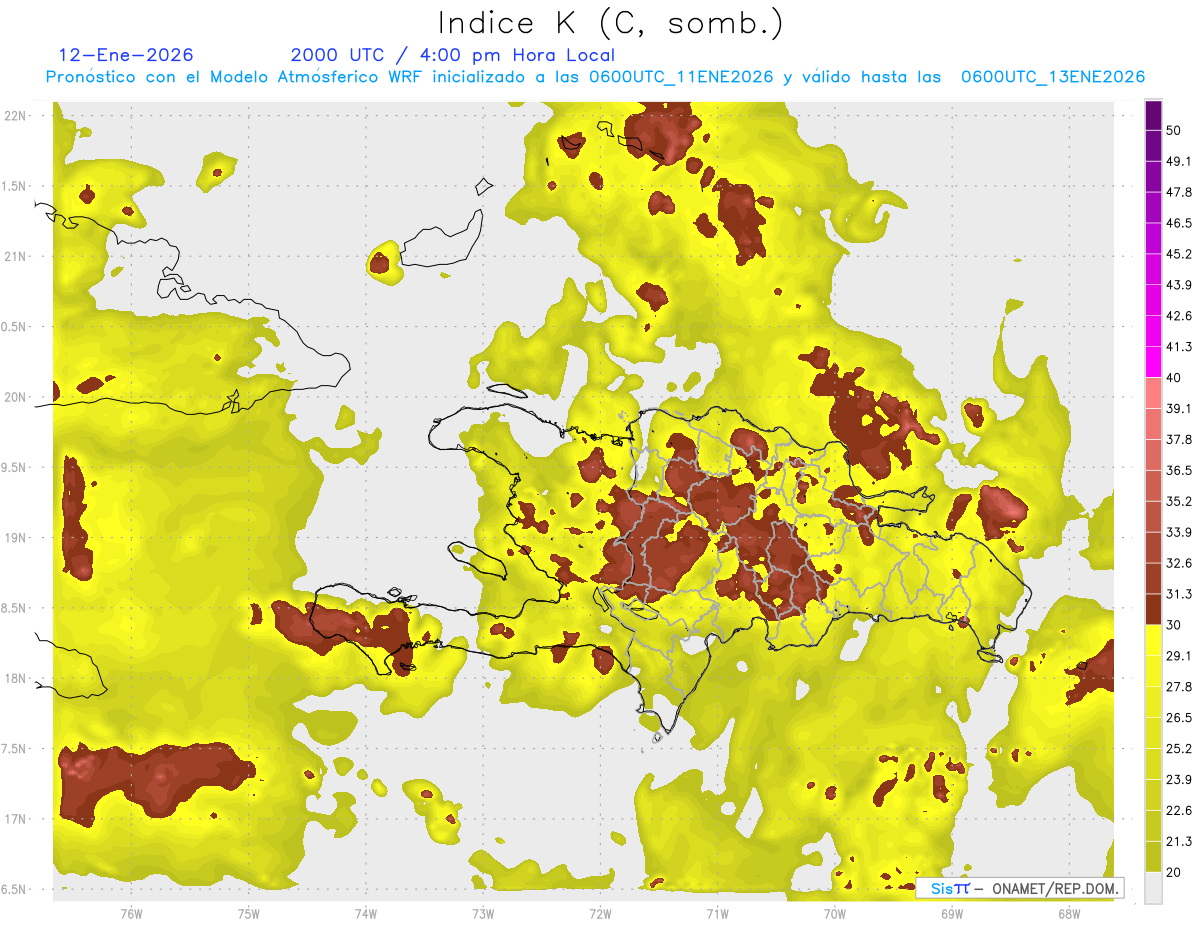Click the colorbar value "31.3"

click(1179, 595)
